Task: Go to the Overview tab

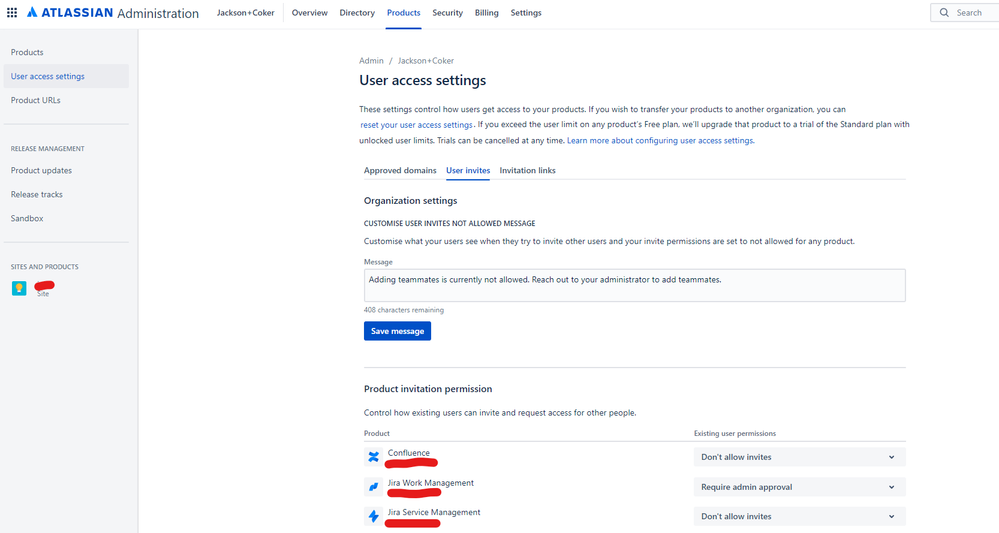Action: click(x=310, y=13)
